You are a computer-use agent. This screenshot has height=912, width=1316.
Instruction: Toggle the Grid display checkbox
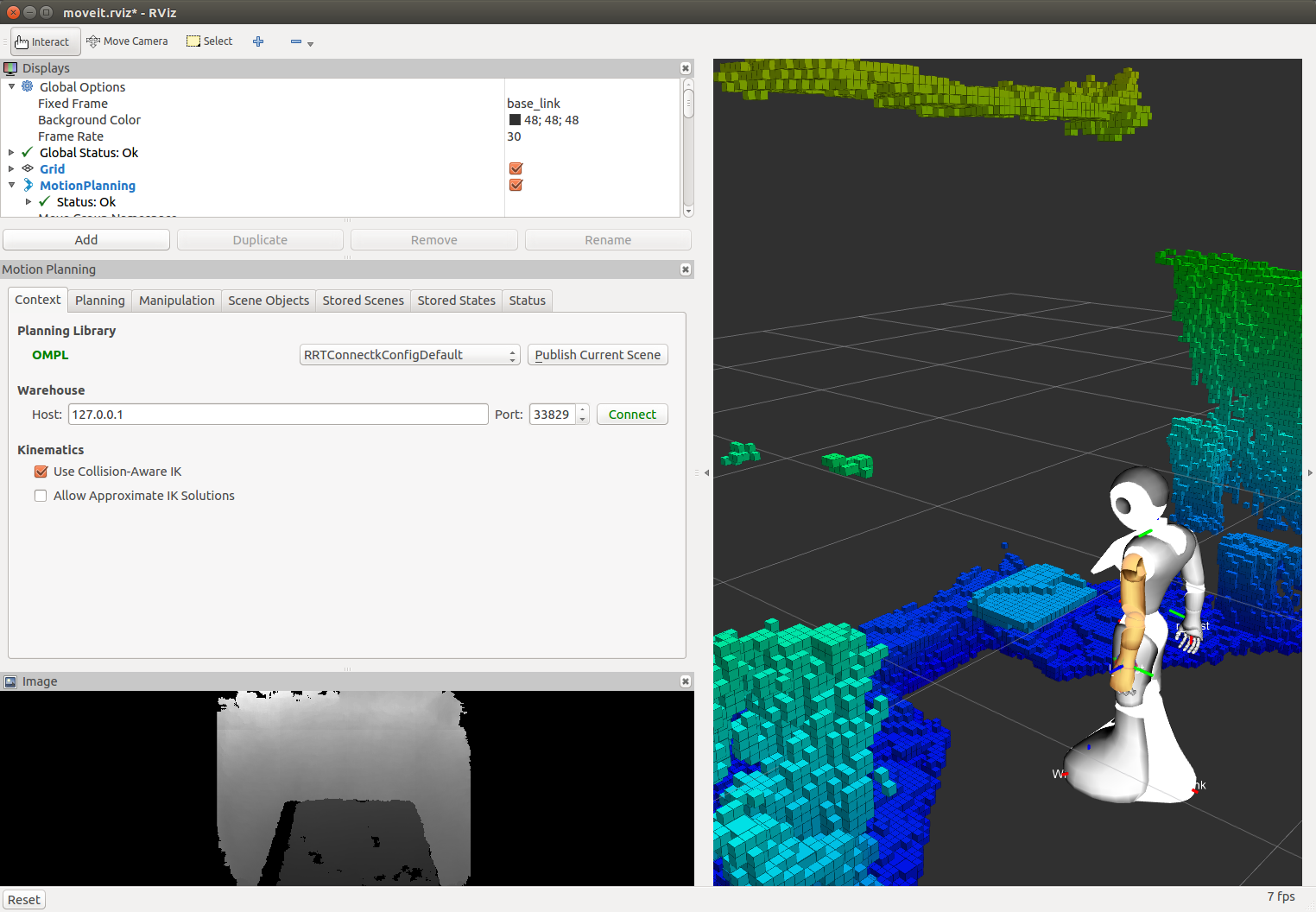(x=516, y=168)
